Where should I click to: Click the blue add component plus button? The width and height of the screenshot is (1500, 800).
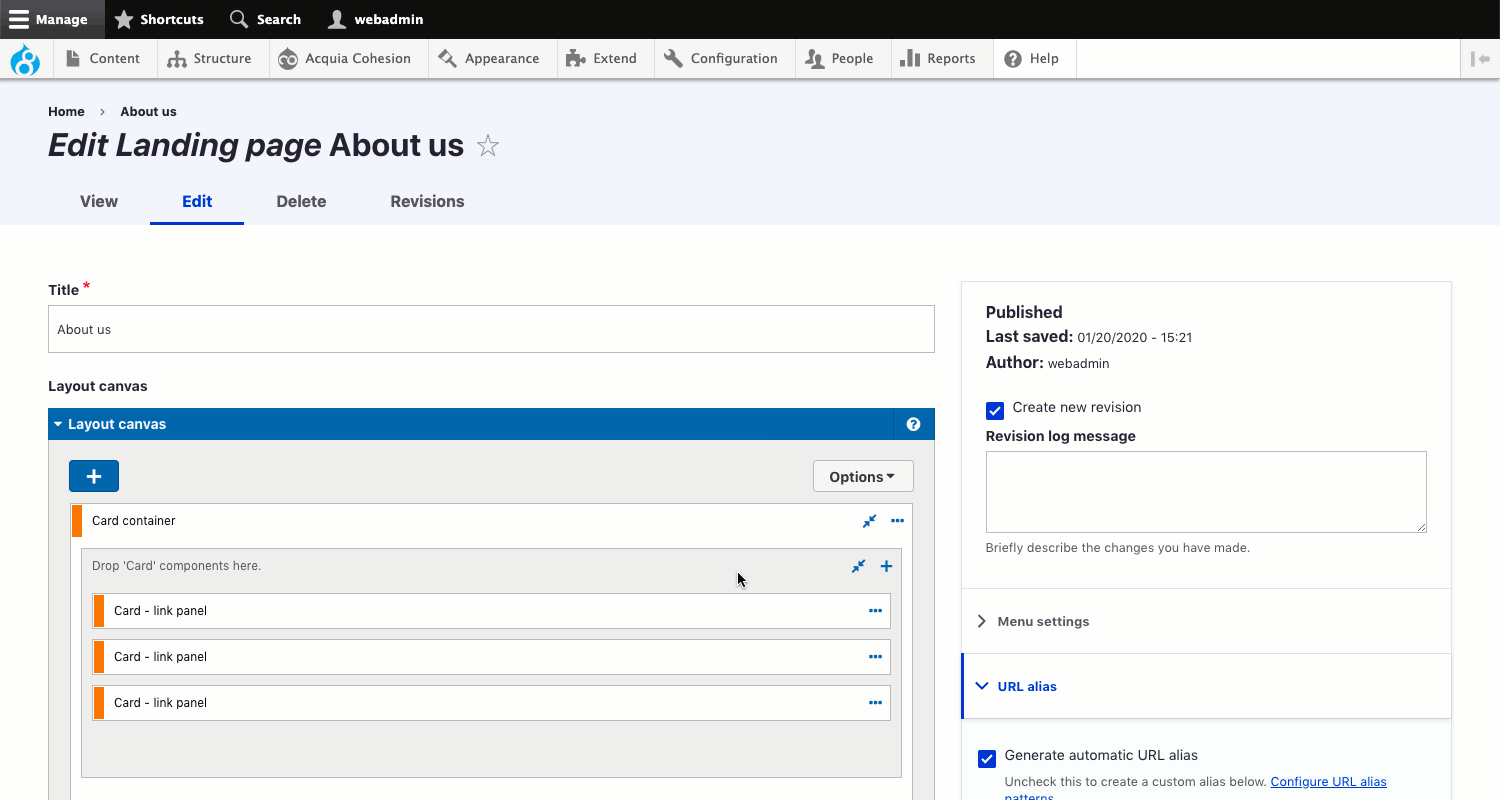point(94,476)
